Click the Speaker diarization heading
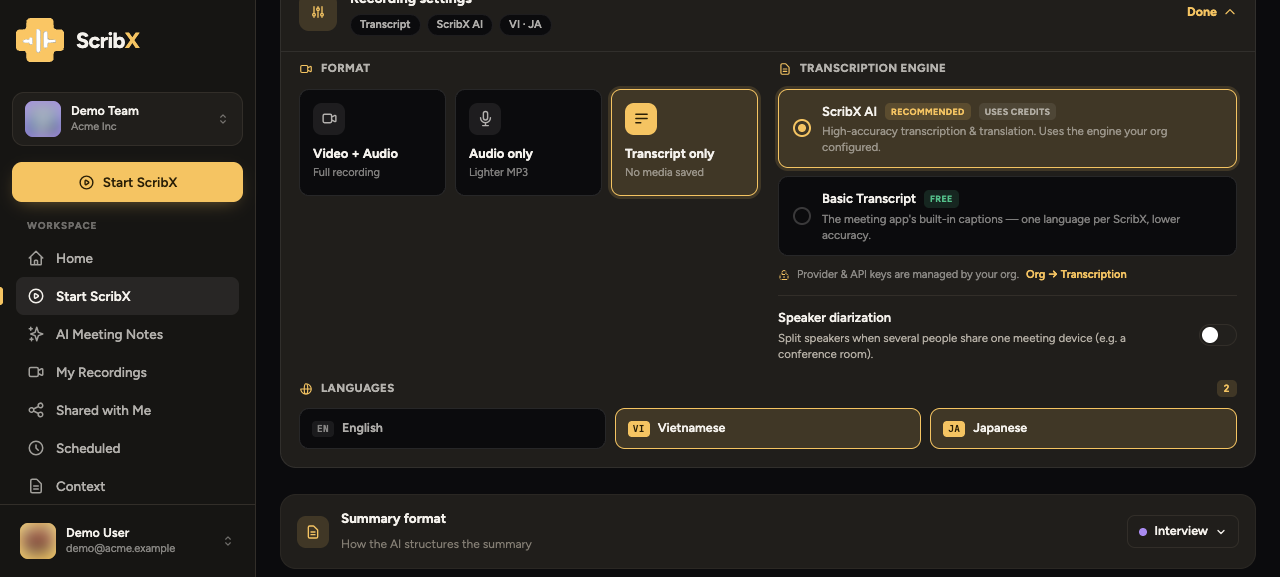The width and height of the screenshot is (1280, 577). point(834,318)
